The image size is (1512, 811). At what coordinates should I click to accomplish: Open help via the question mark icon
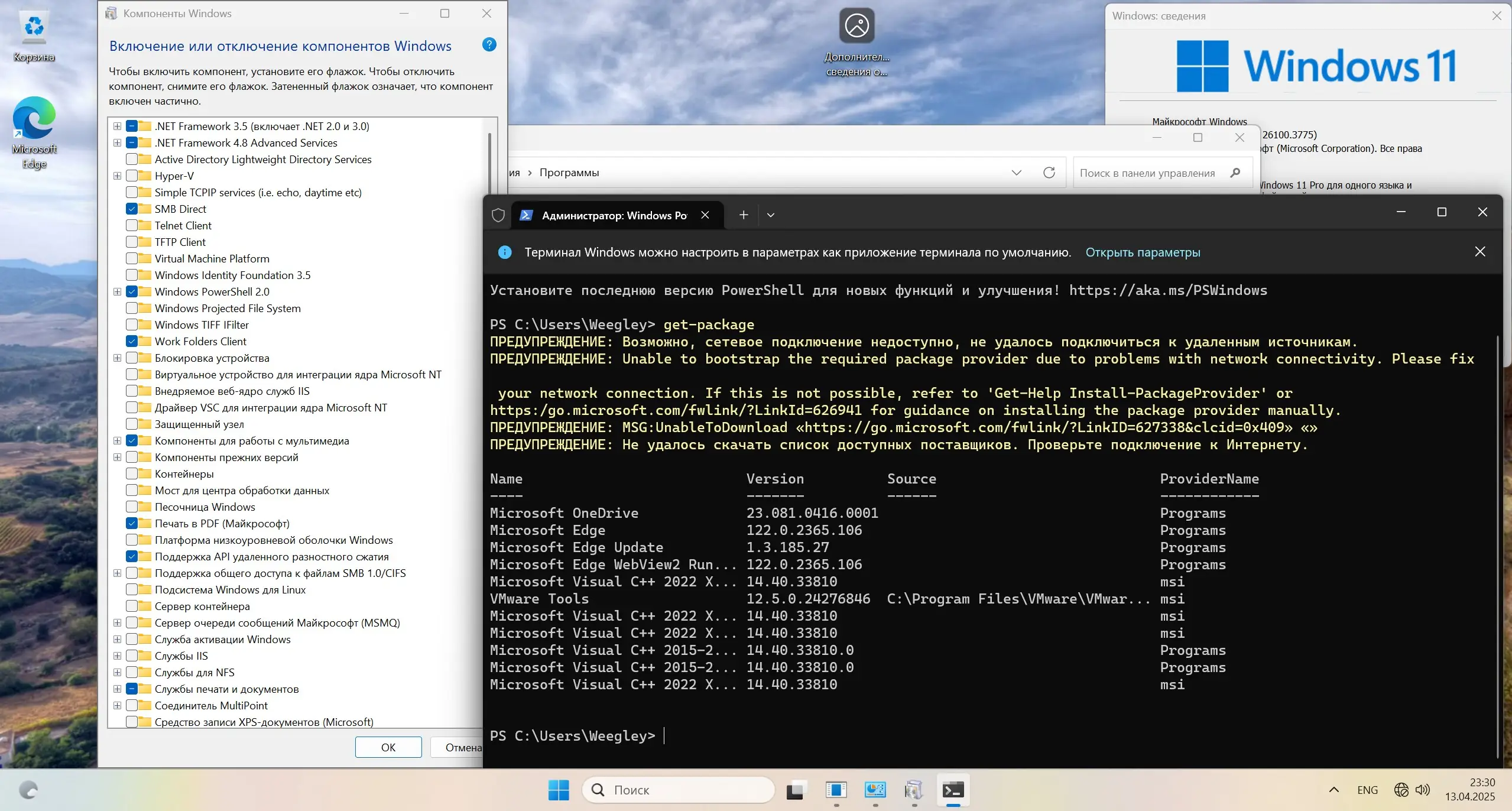[489, 44]
